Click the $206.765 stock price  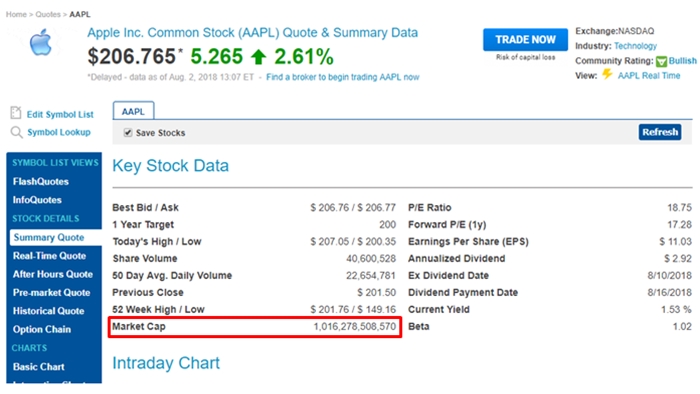[x=132, y=57]
